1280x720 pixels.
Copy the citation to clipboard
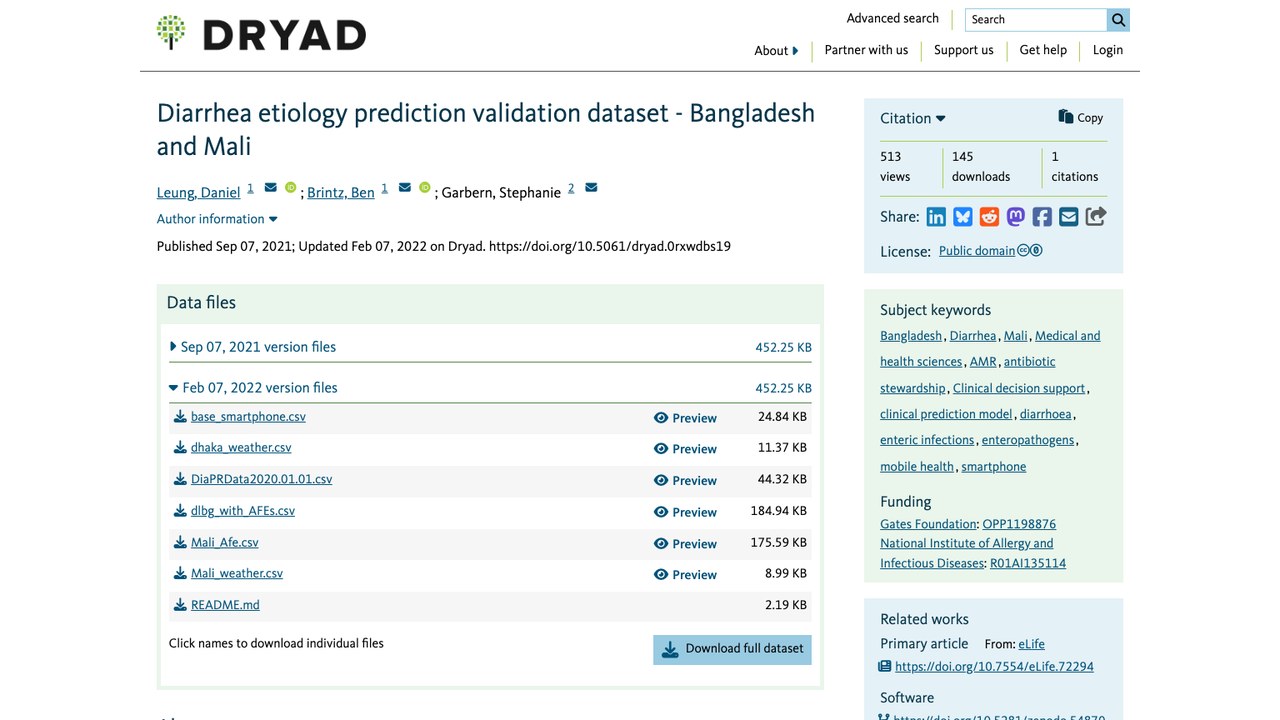click(x=1081, y=117)
